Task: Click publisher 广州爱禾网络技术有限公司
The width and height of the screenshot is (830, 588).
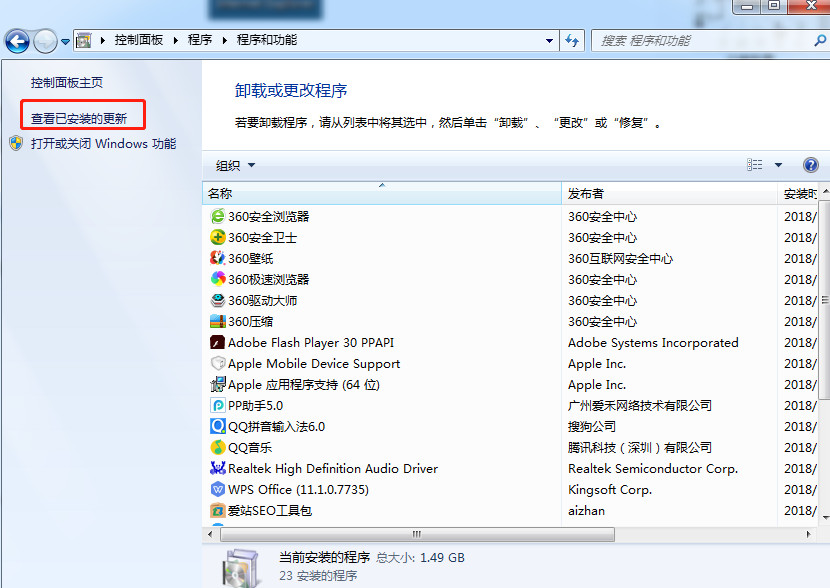Action: tap(639, 405)
